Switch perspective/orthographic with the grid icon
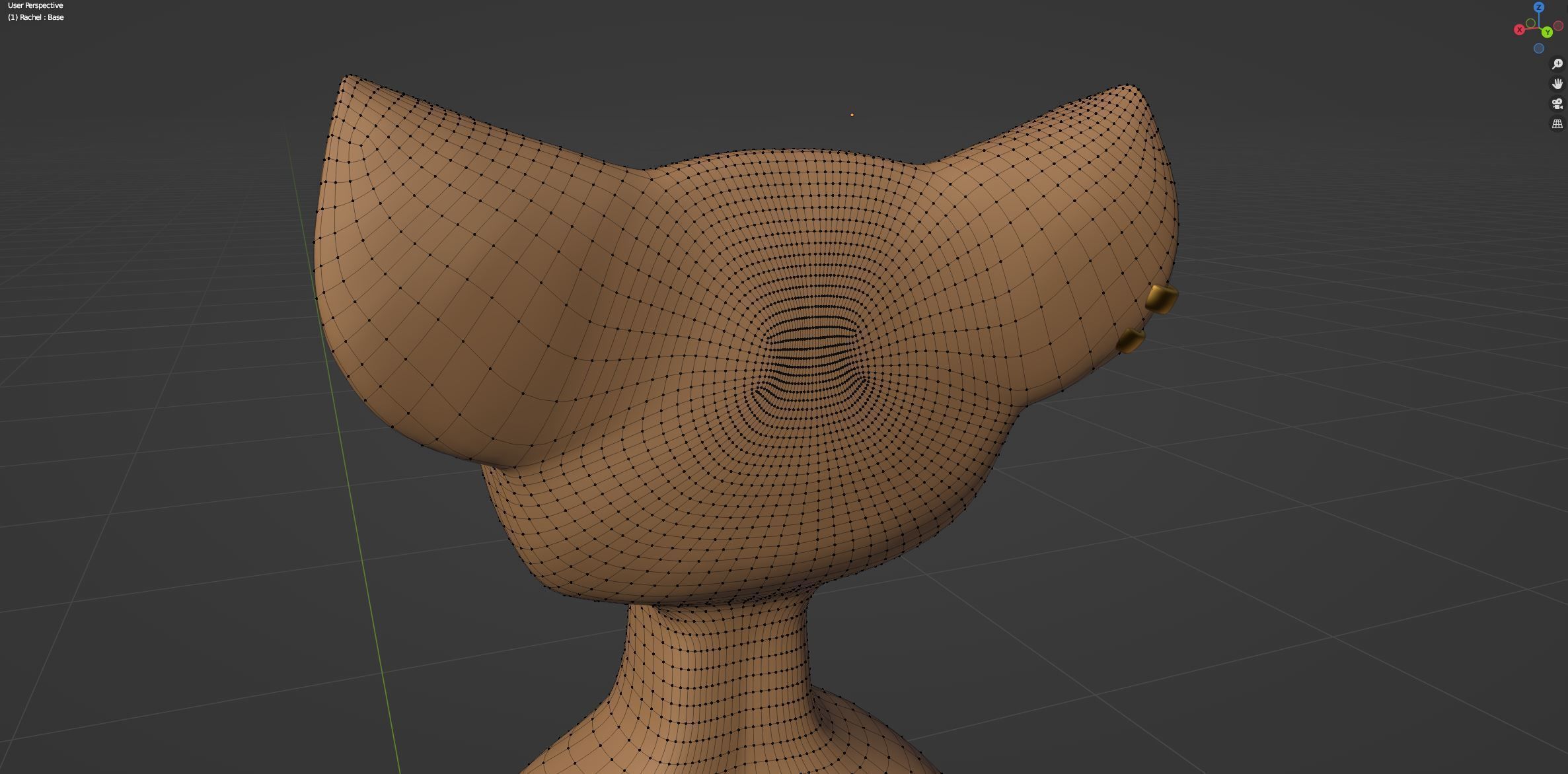 click(x=1557, y=123)
